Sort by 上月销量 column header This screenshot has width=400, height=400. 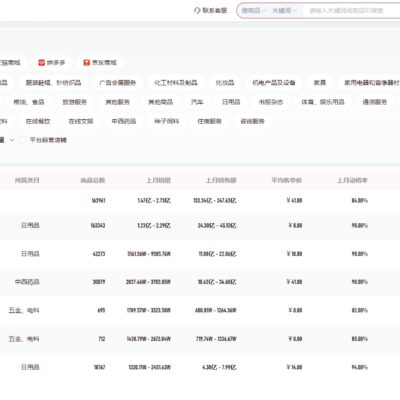point(159,180)
